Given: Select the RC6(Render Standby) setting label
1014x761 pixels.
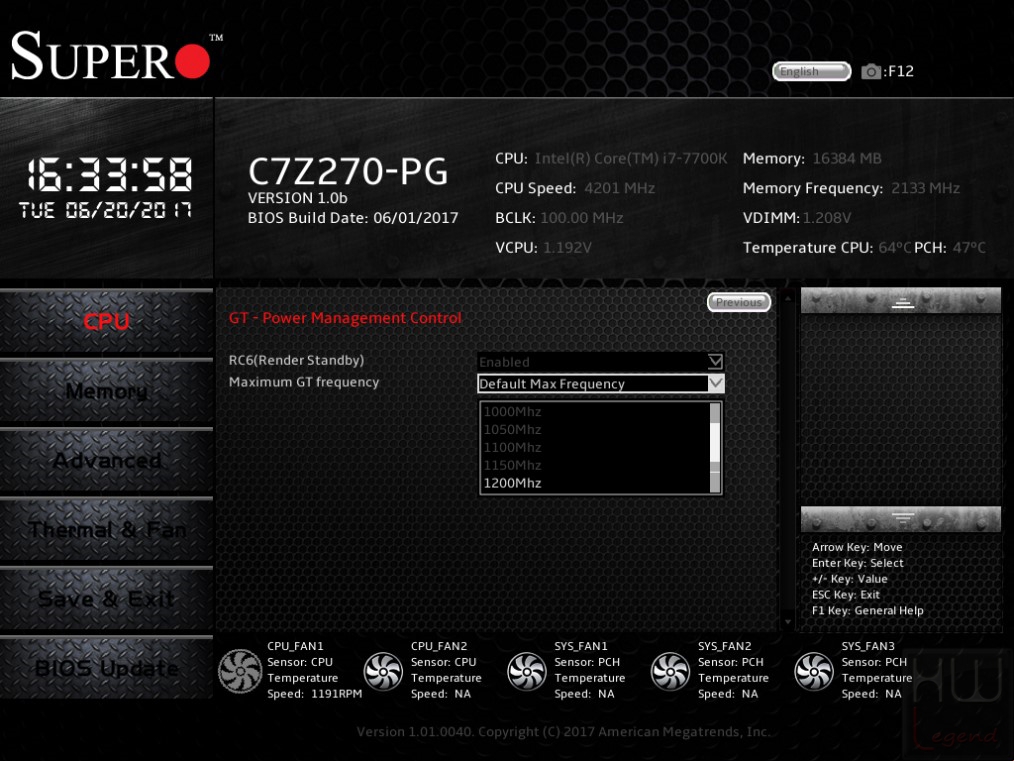Looking at the screenshot, I should (x=296, y=360).
